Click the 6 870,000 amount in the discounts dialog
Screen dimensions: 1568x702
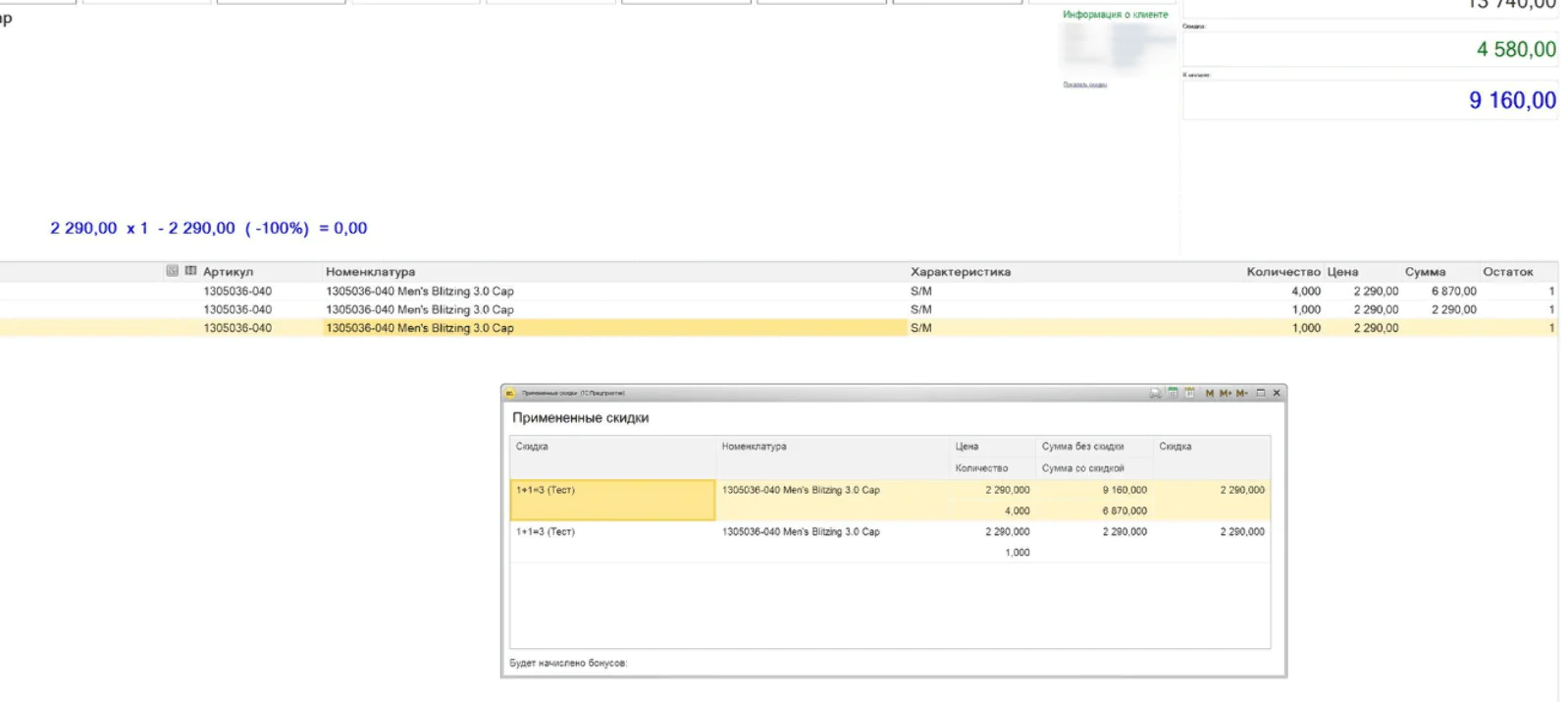[x=1124, y=511]
